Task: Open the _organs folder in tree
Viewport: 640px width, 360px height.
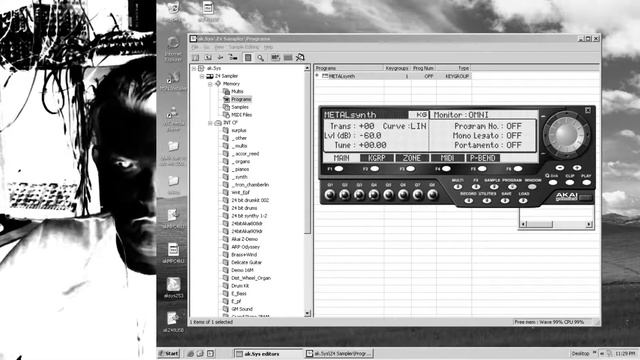Action: click(x=241, y=162)
